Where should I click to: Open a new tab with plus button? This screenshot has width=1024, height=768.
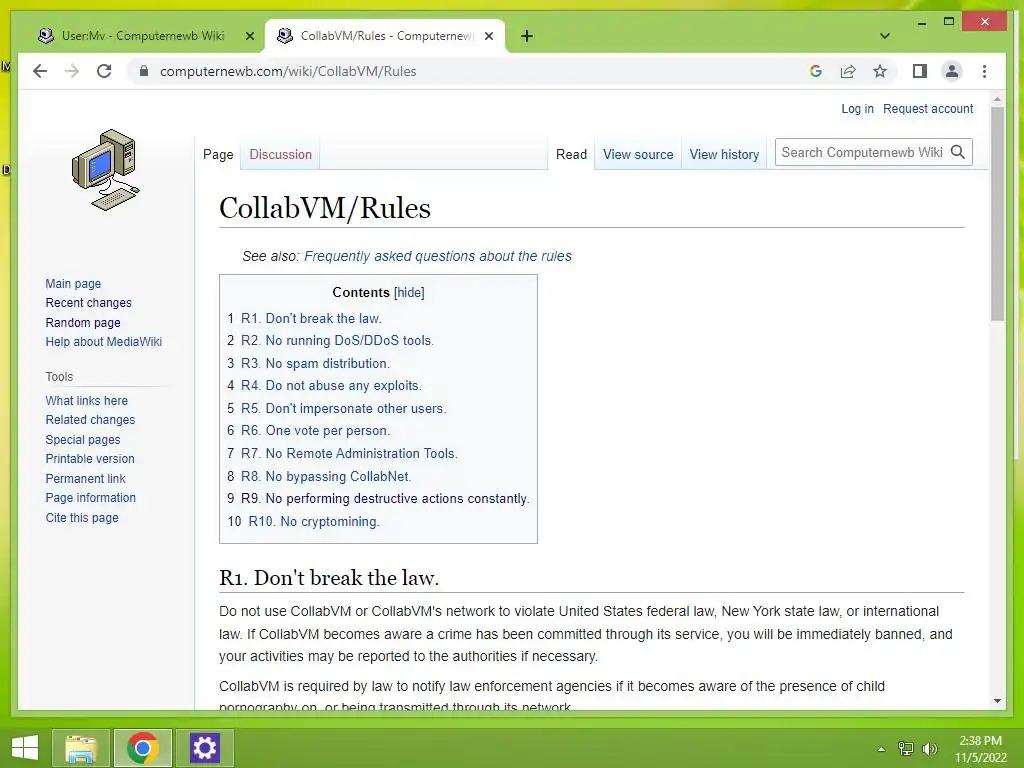point(527,36)
